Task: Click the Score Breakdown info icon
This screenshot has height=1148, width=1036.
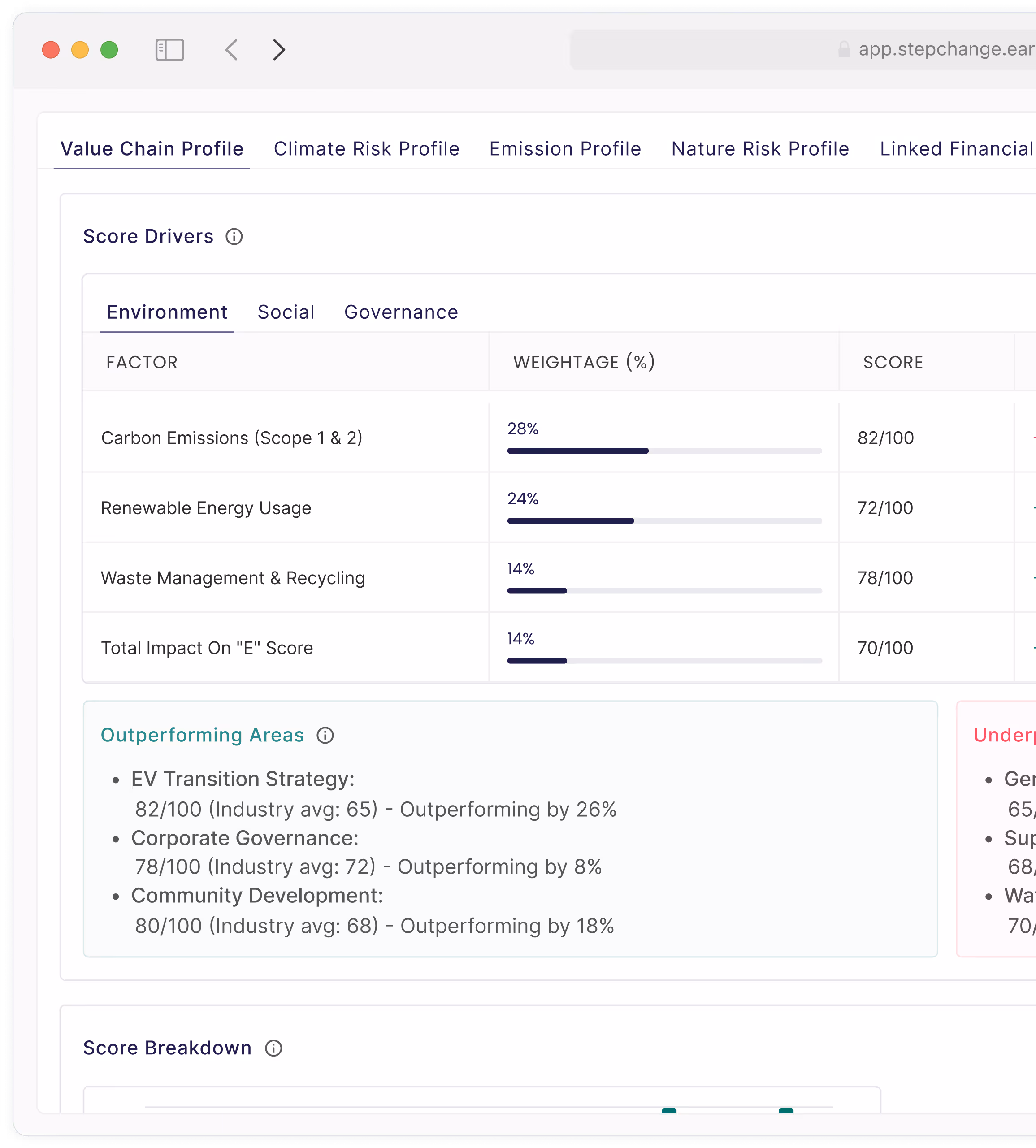Action: (274, 1048)
